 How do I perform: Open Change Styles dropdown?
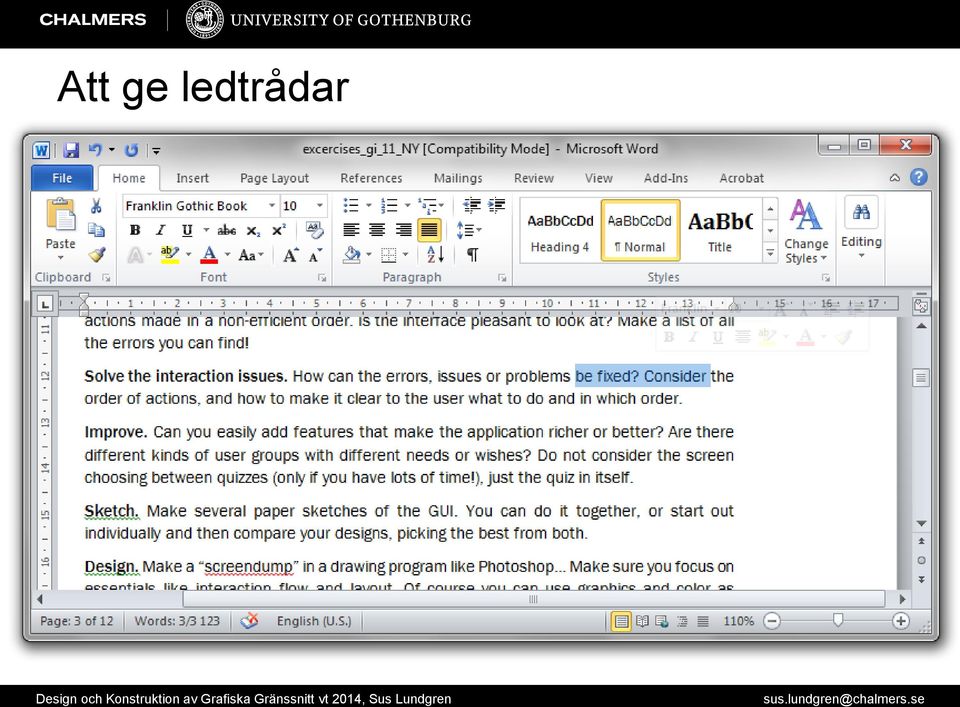pos(806,233)
